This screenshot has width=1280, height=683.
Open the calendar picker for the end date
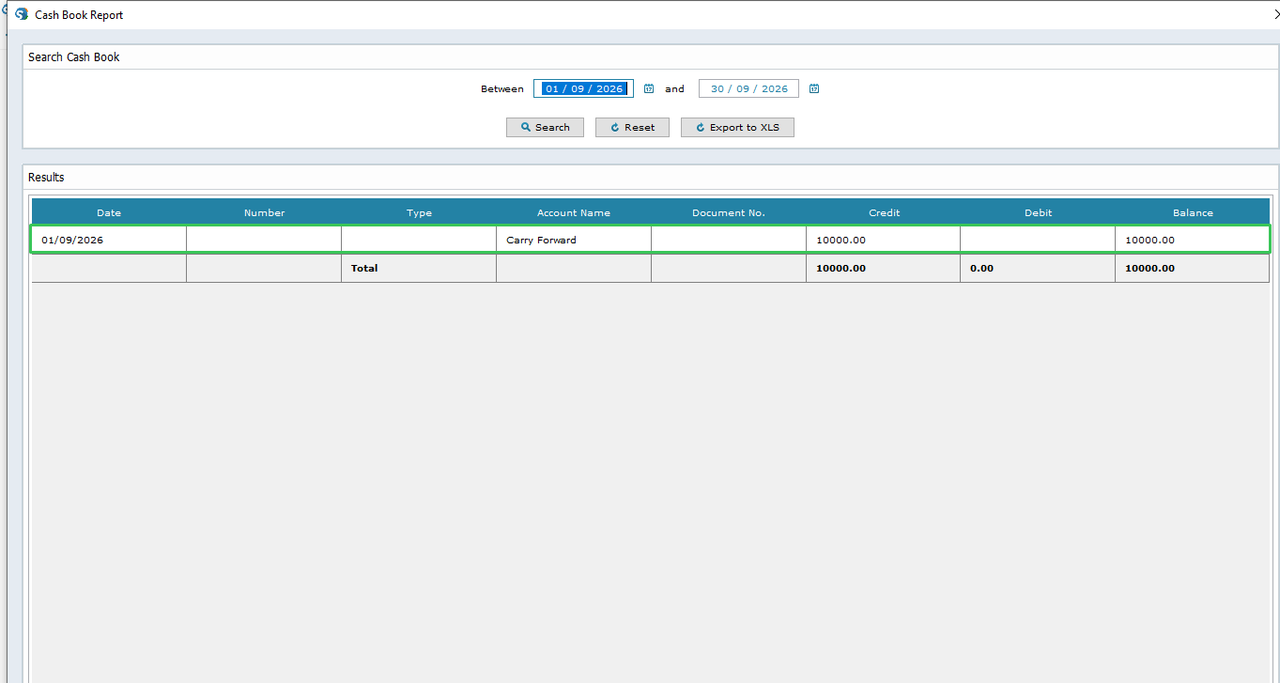point(814,89)
